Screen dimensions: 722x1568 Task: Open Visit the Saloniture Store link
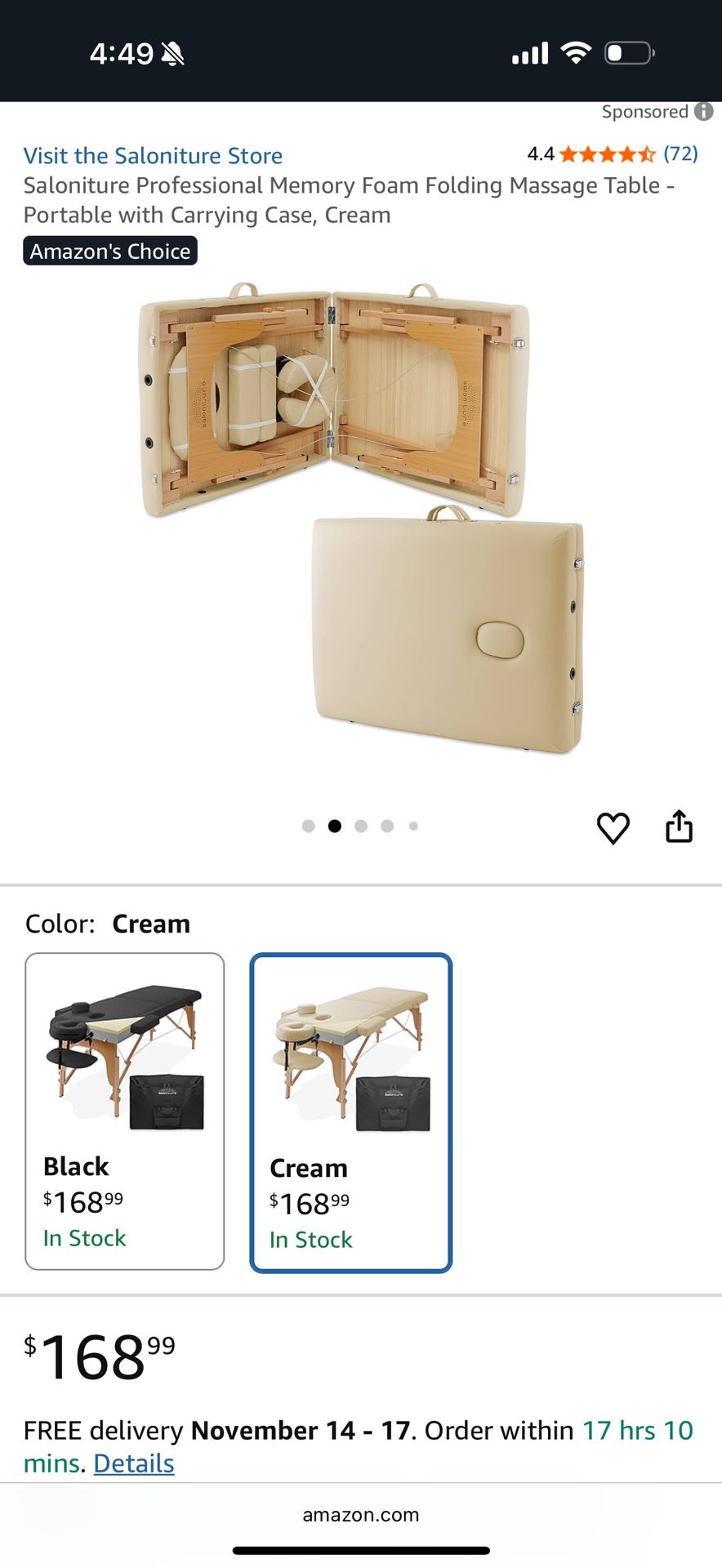pos(153,155)
